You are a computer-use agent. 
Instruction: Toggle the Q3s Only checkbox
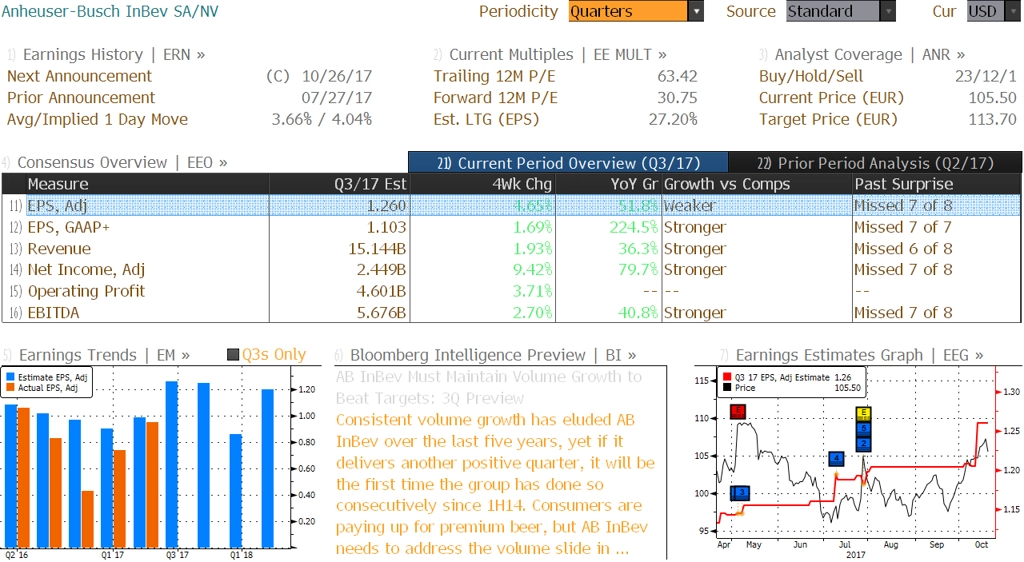click(233, 354)
